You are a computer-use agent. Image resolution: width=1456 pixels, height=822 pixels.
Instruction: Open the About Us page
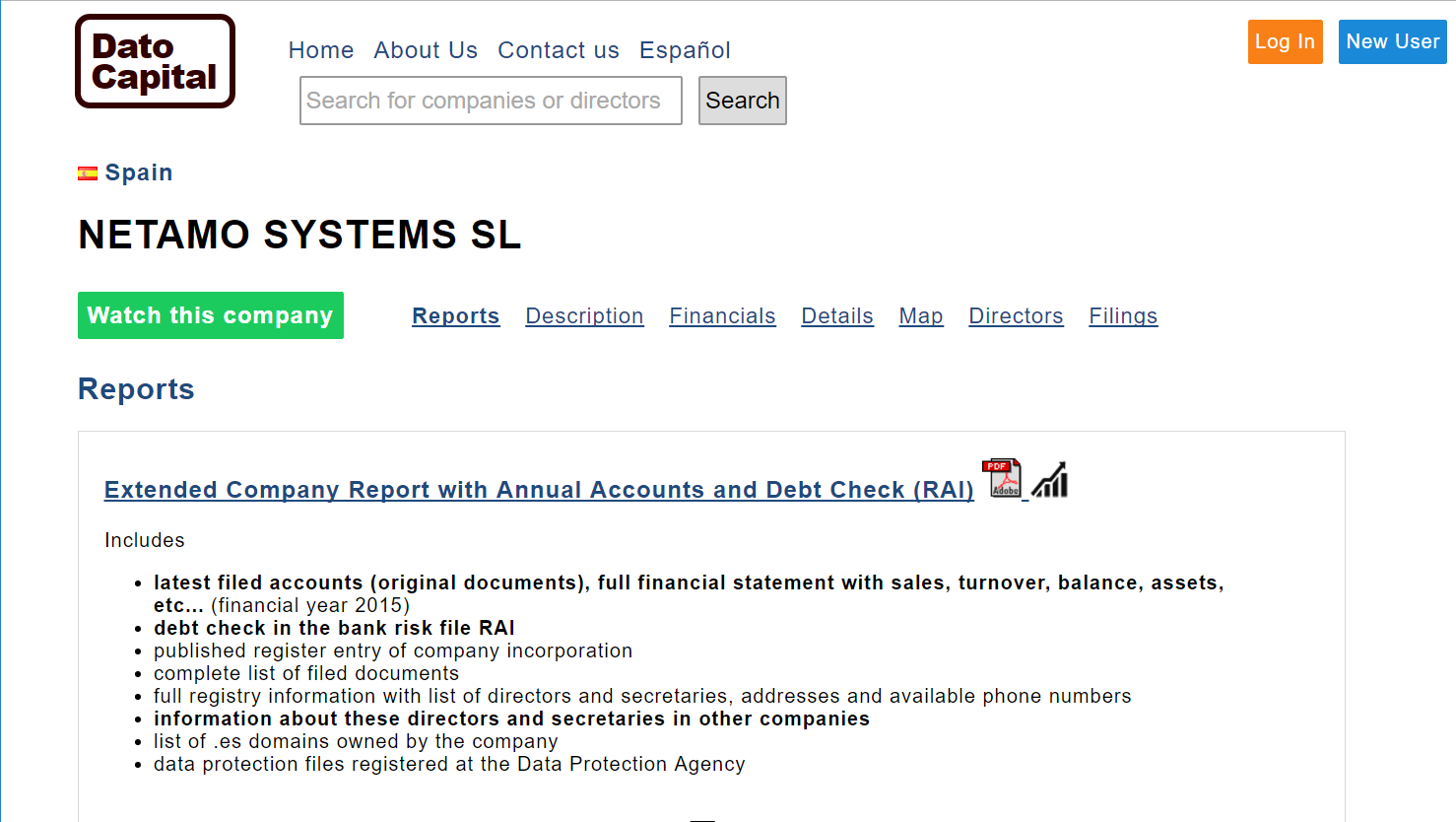426,50
